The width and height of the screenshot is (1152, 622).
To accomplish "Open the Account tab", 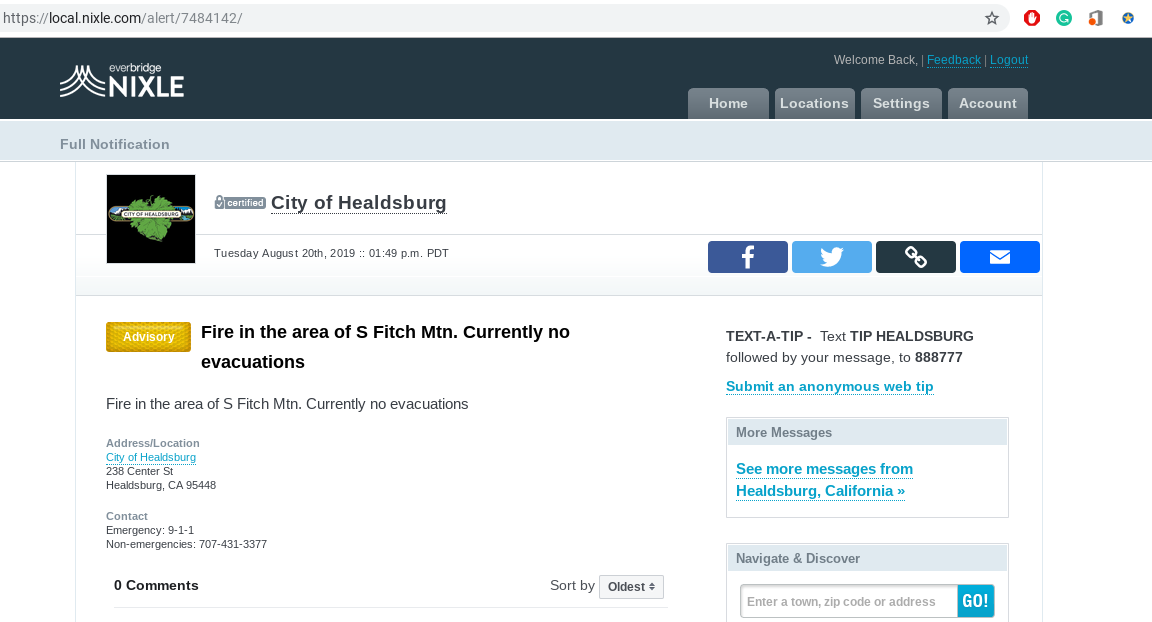I will click(x=987, y=103).
